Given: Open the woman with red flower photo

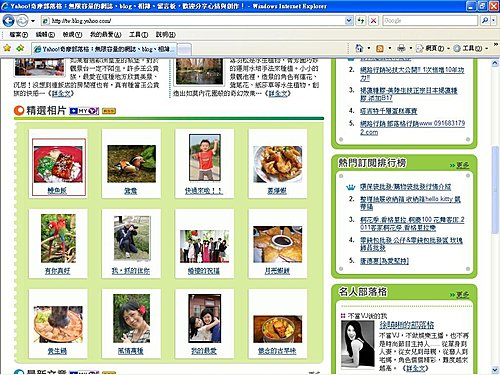Looking at the screenshot, I should click(131, 318).
